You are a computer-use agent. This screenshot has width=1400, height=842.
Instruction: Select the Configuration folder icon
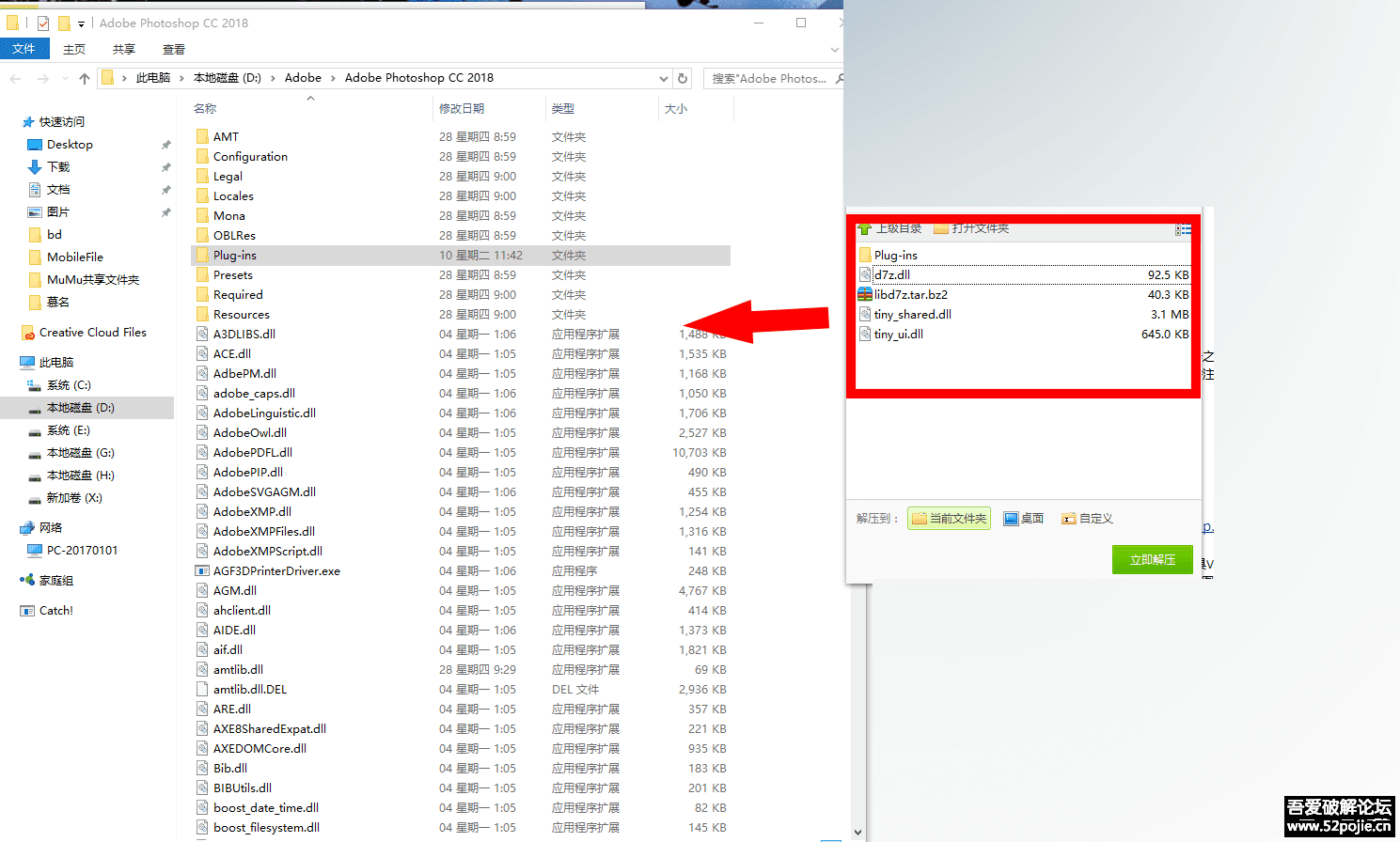pyautogui.click(x=202, y=156)
